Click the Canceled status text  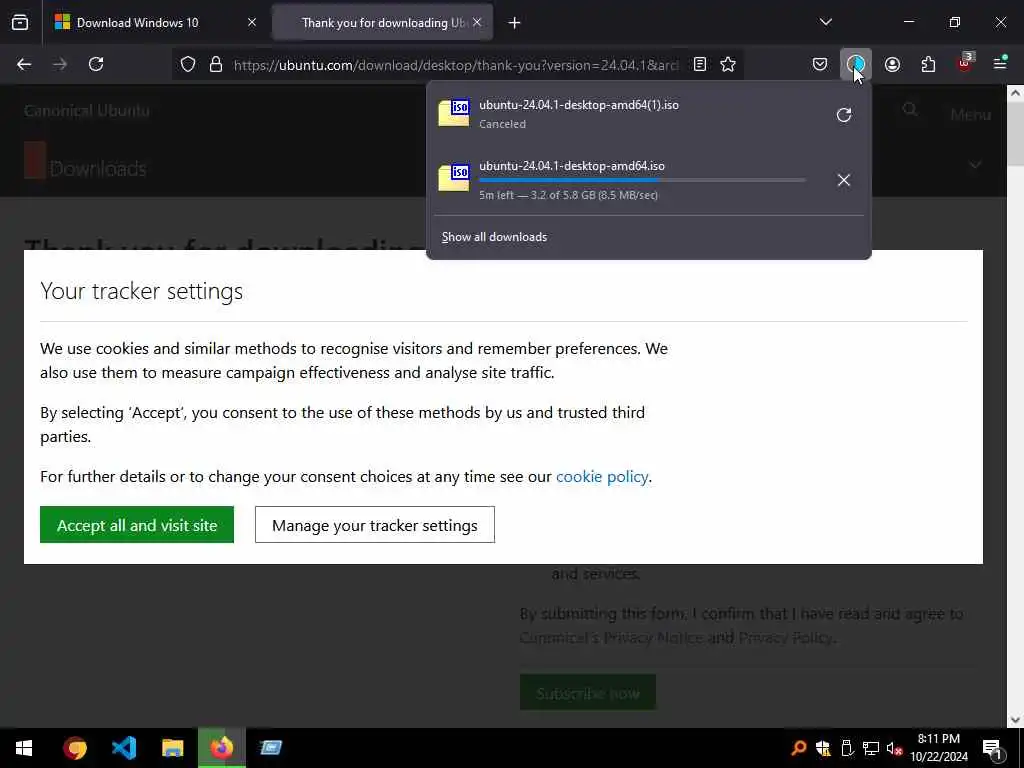tap(502, 124)
